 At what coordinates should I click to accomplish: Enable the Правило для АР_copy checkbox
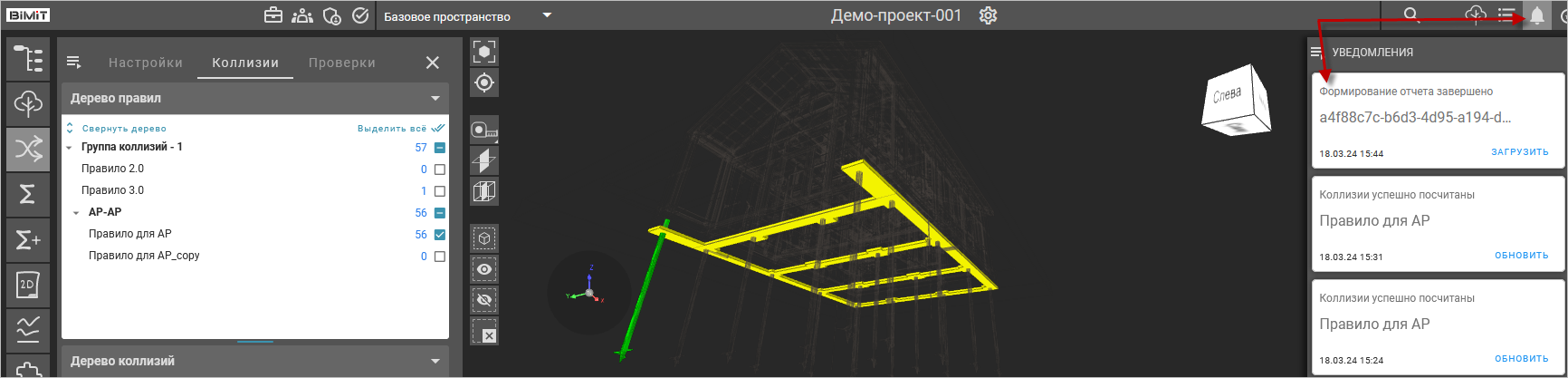pos(440,257)
